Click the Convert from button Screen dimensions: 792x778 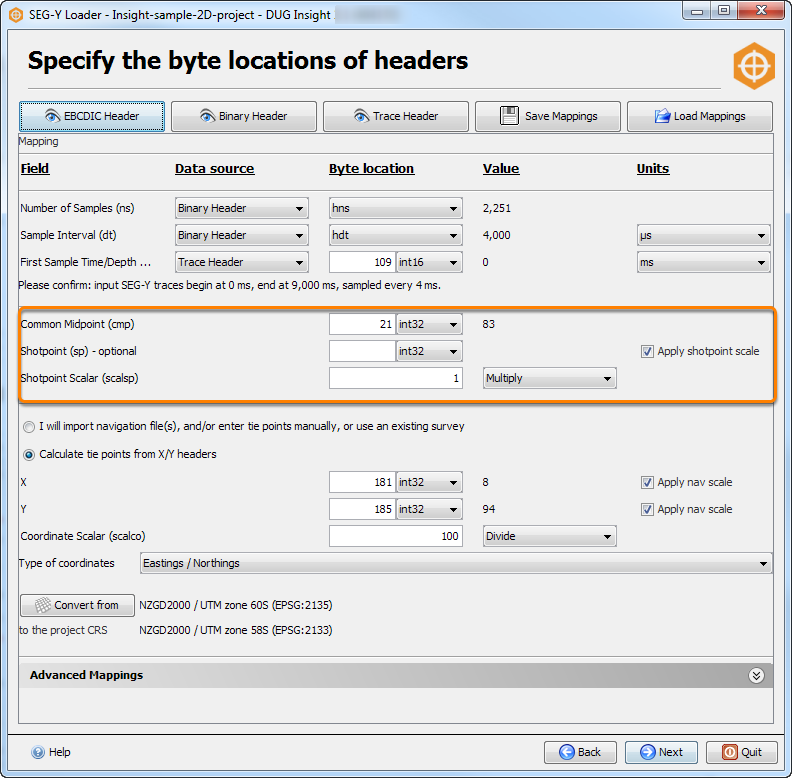point(77,605)
